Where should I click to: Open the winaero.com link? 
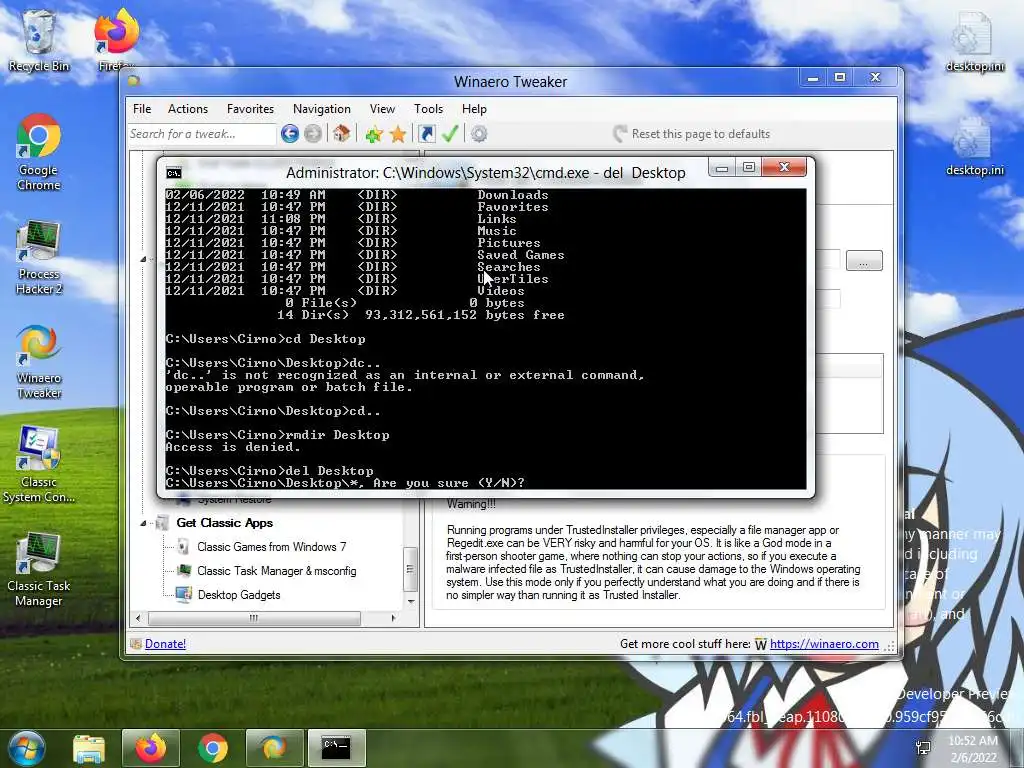824,644
